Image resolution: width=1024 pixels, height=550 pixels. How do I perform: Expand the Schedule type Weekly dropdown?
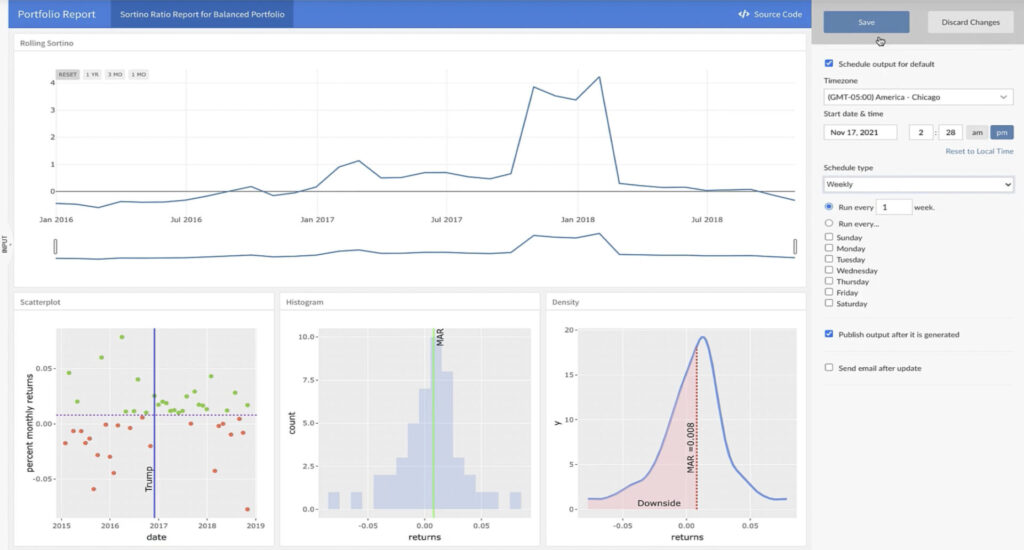point(918,185)
